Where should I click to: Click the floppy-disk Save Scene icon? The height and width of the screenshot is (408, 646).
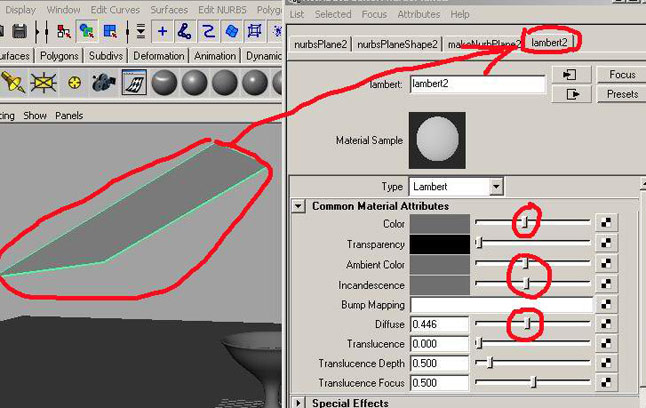pyautogui.click(x=19, y=31)
